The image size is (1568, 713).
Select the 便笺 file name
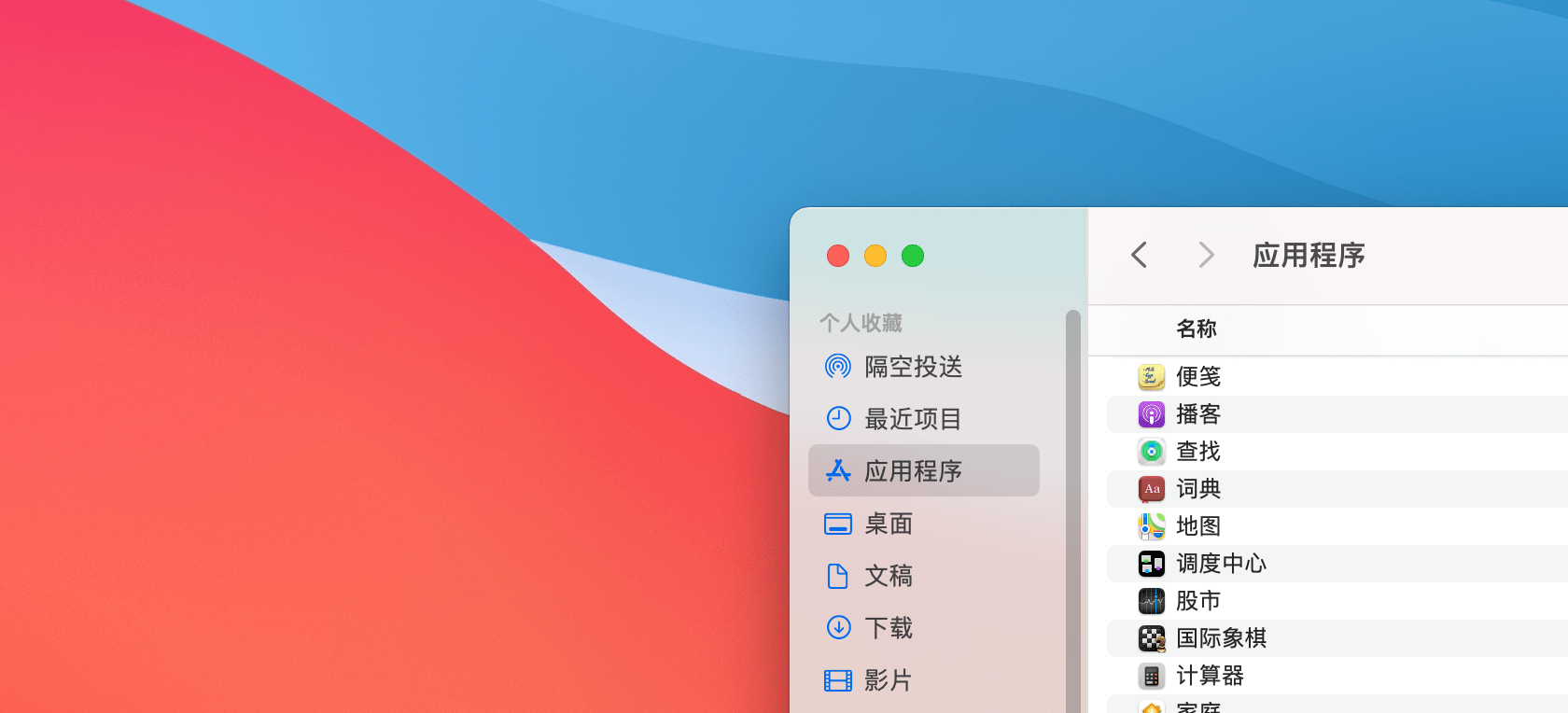[x=1198, y=376]
